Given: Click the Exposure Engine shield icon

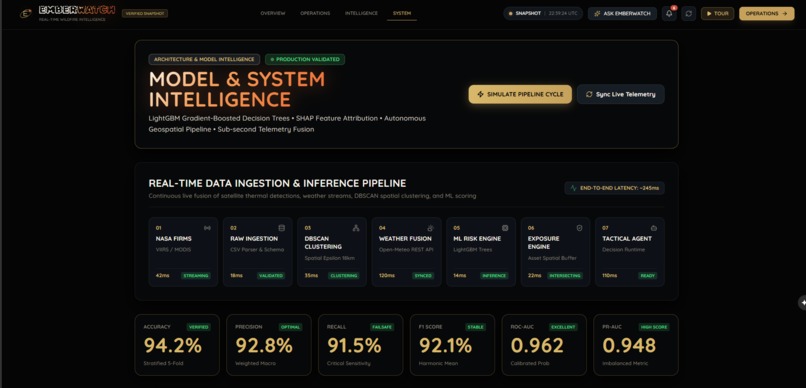Looking at the screenshot, I should 579,228.
